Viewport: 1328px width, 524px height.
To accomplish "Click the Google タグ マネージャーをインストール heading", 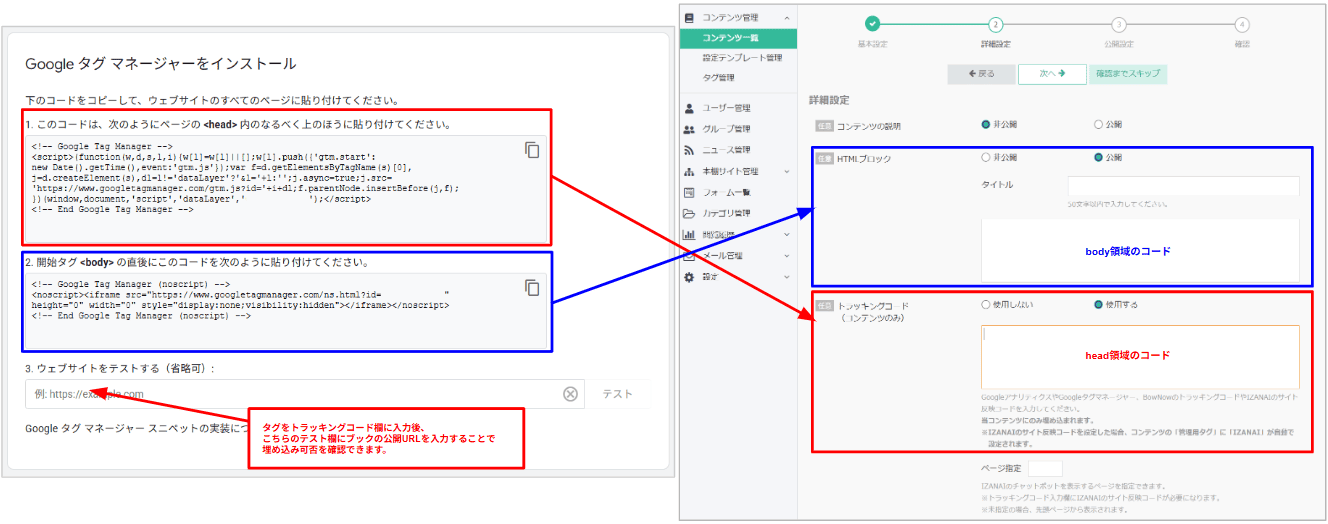I will coord(160,63).
